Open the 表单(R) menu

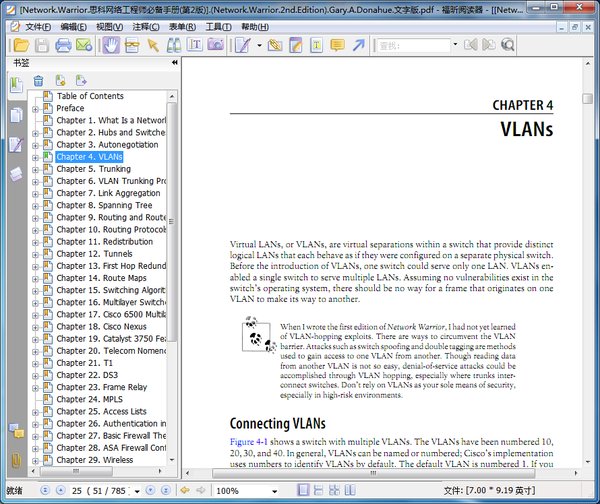pyautogui.click(x=183, y=27)
